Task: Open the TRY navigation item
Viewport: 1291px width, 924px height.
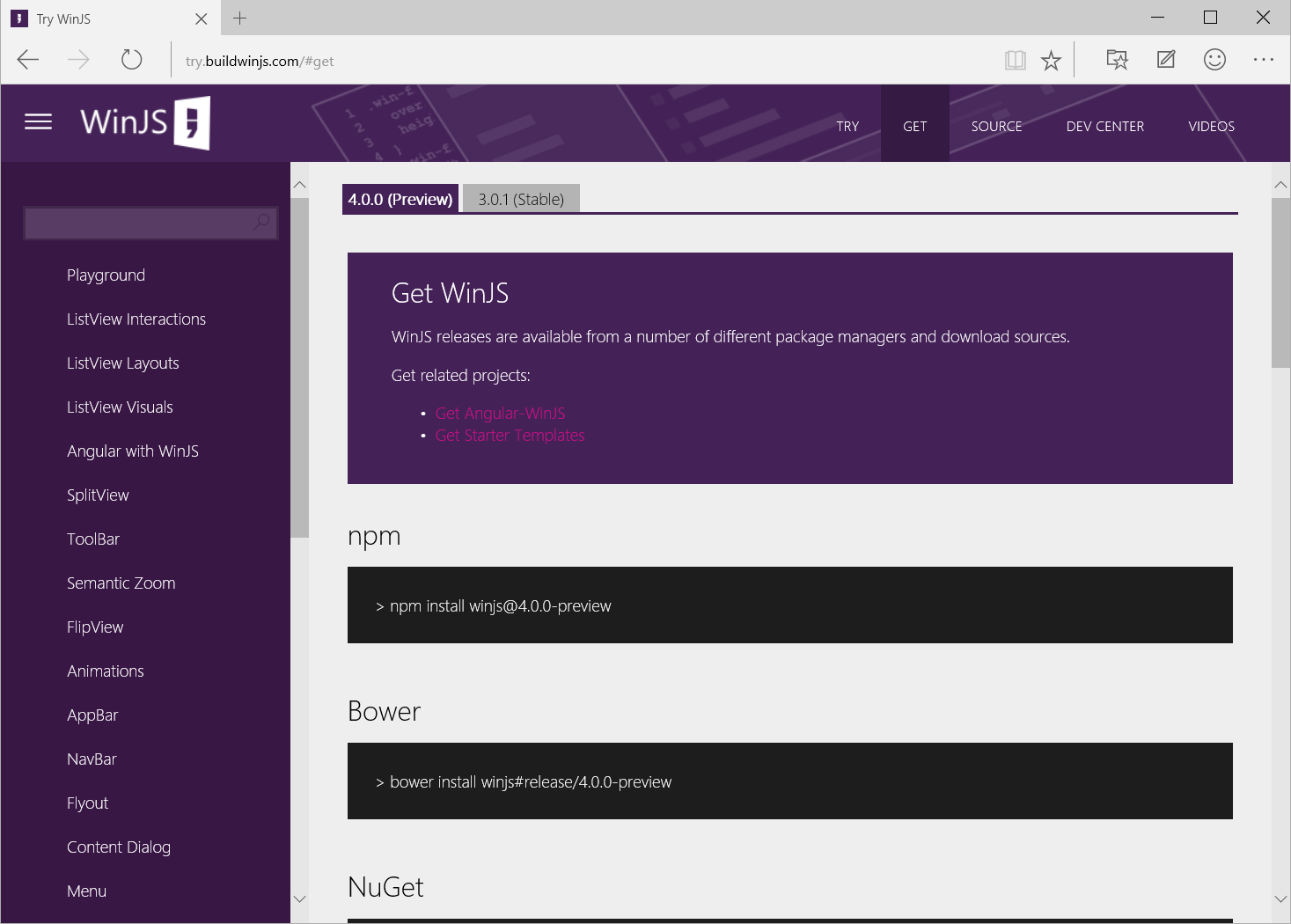Action: 847,126
